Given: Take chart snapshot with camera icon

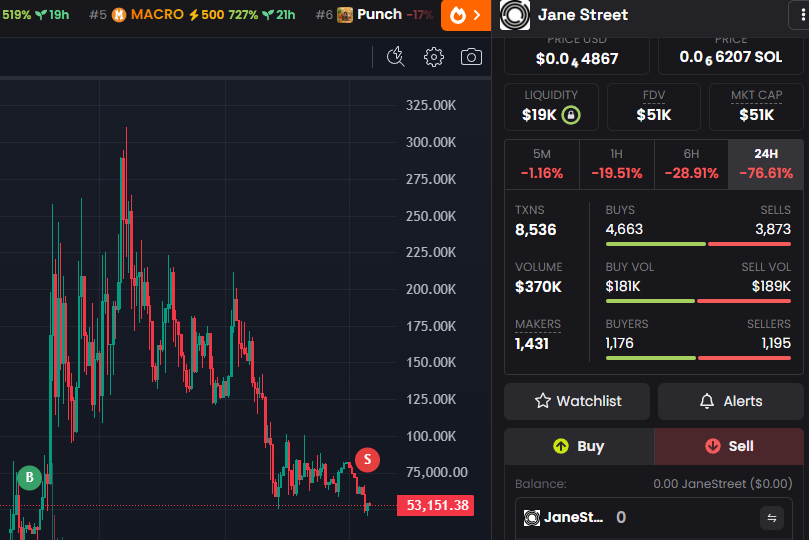Looking at the screenshot, I should pos(471,57).
